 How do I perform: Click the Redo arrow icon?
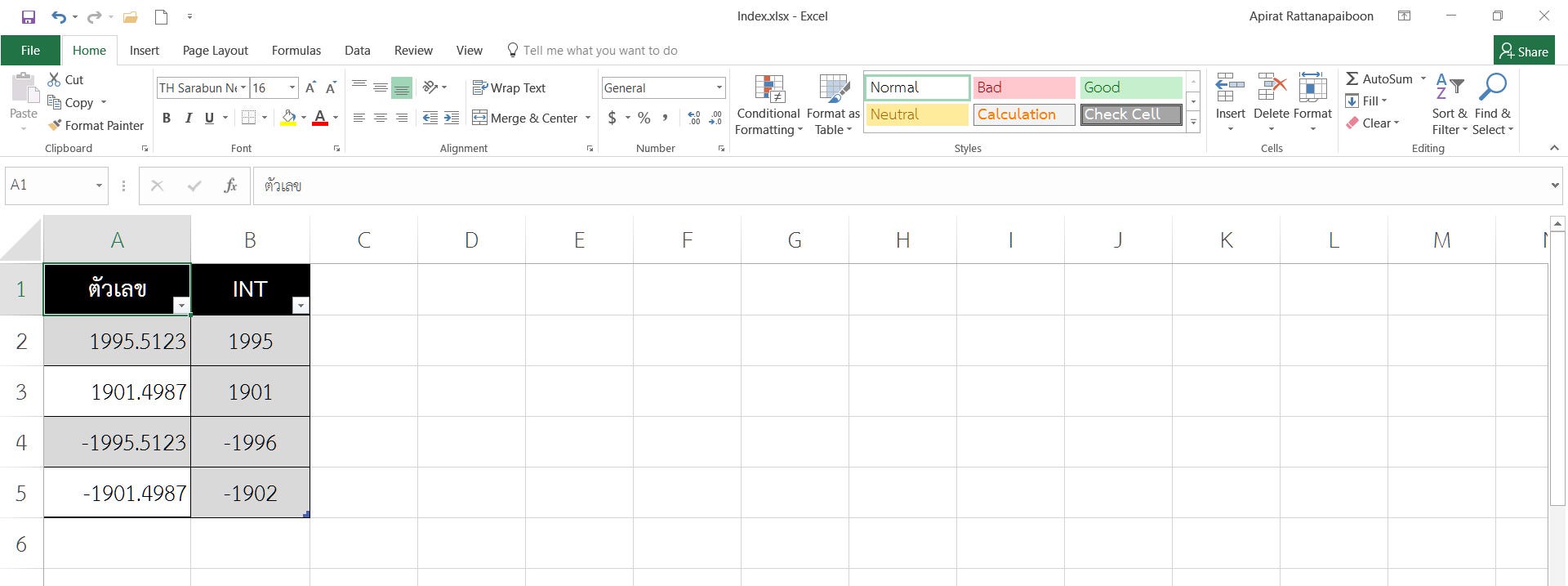coord(94,16)
